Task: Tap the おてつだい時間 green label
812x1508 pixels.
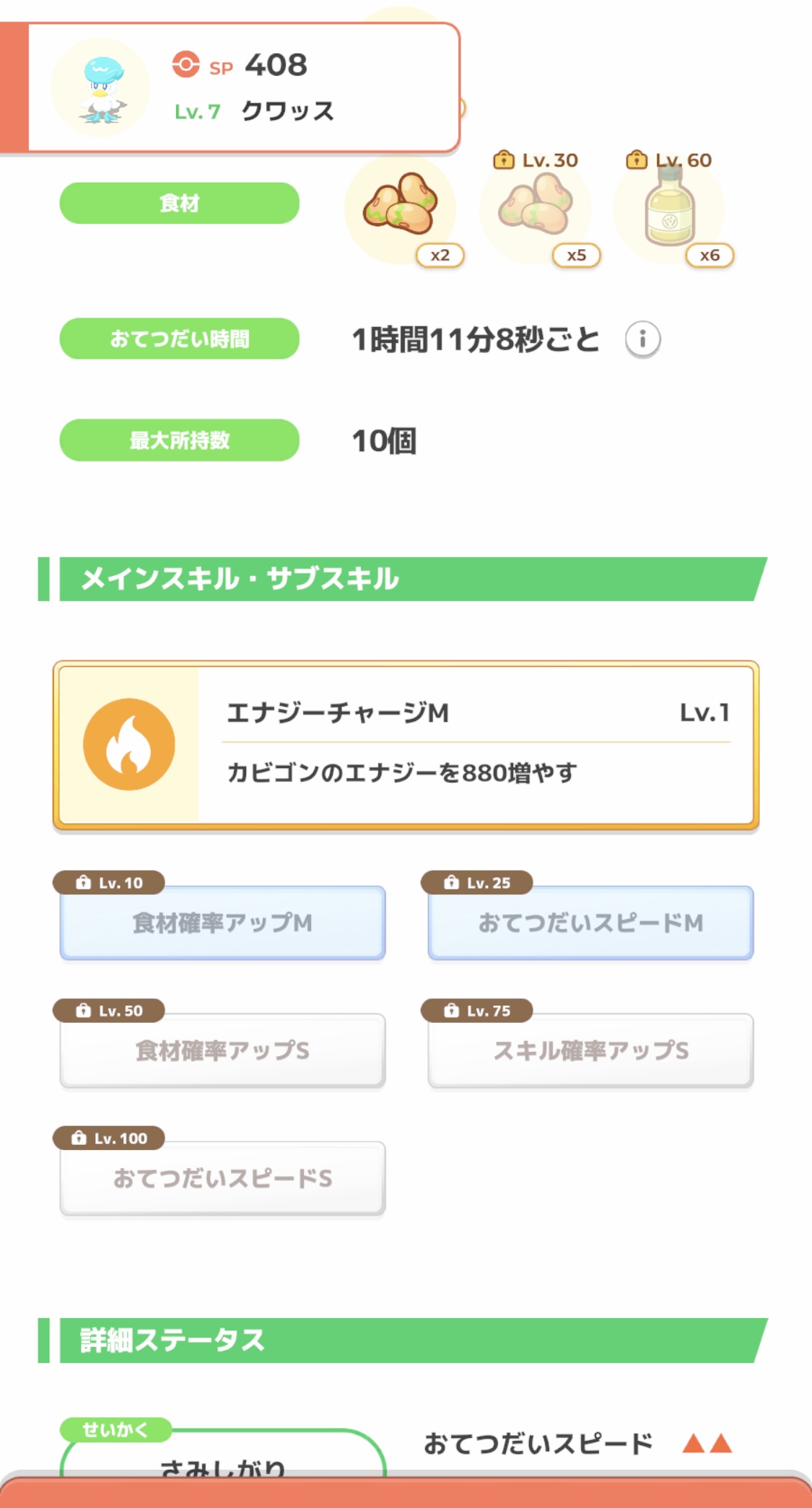Action: 179,339
